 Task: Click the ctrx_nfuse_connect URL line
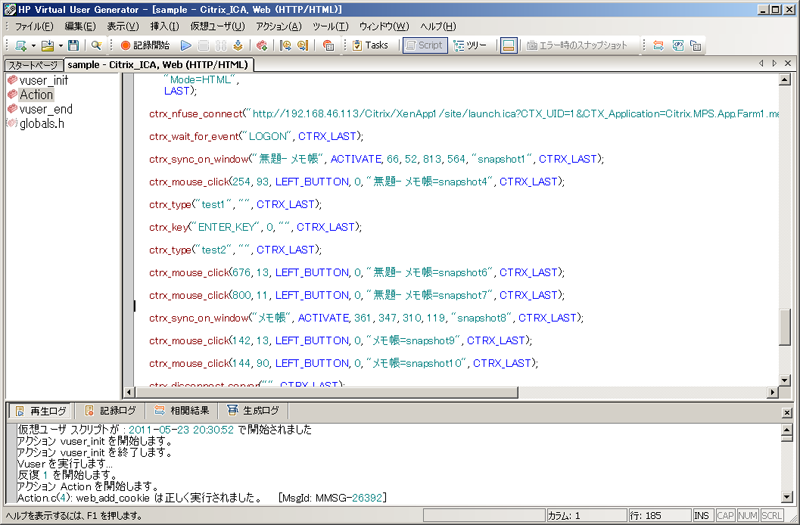pos(464,114)
